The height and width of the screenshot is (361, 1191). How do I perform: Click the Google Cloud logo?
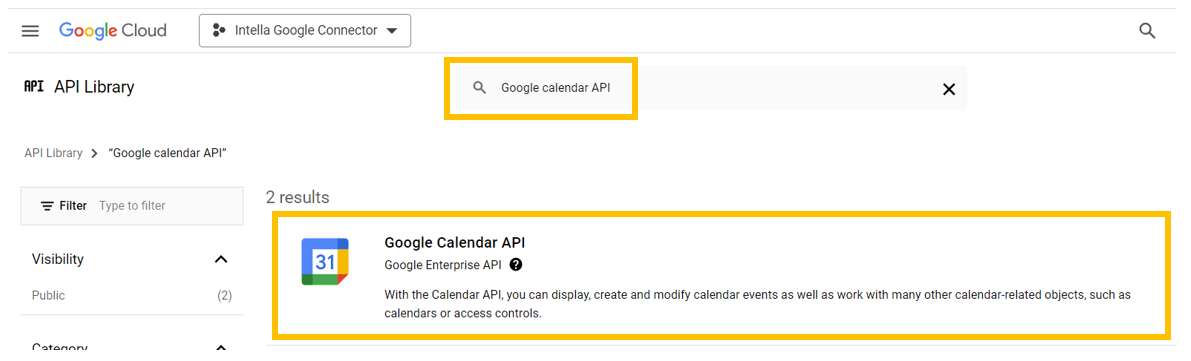pyautogui.click(x=112, y=30)
